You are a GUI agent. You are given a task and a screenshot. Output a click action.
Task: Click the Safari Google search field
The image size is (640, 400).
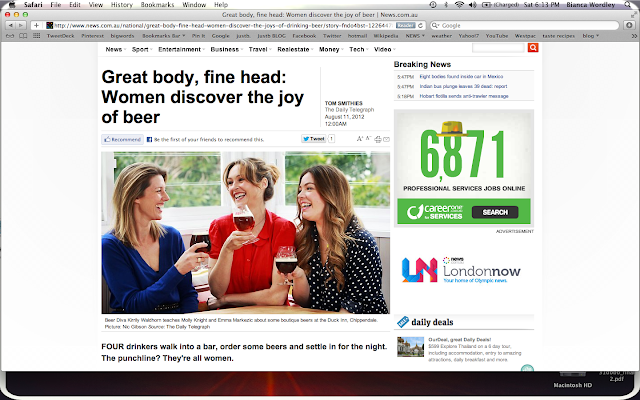click(524, 25)
